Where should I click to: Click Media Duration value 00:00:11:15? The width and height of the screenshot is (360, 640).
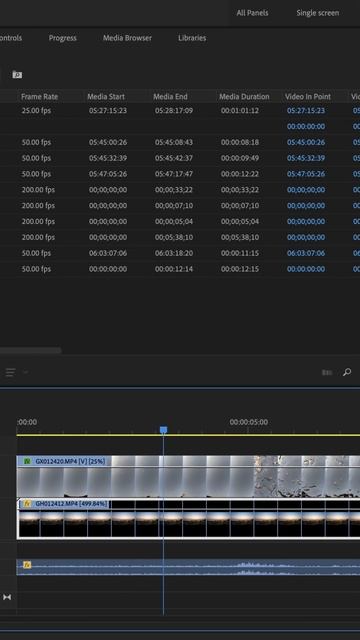(x=240, y=253)
